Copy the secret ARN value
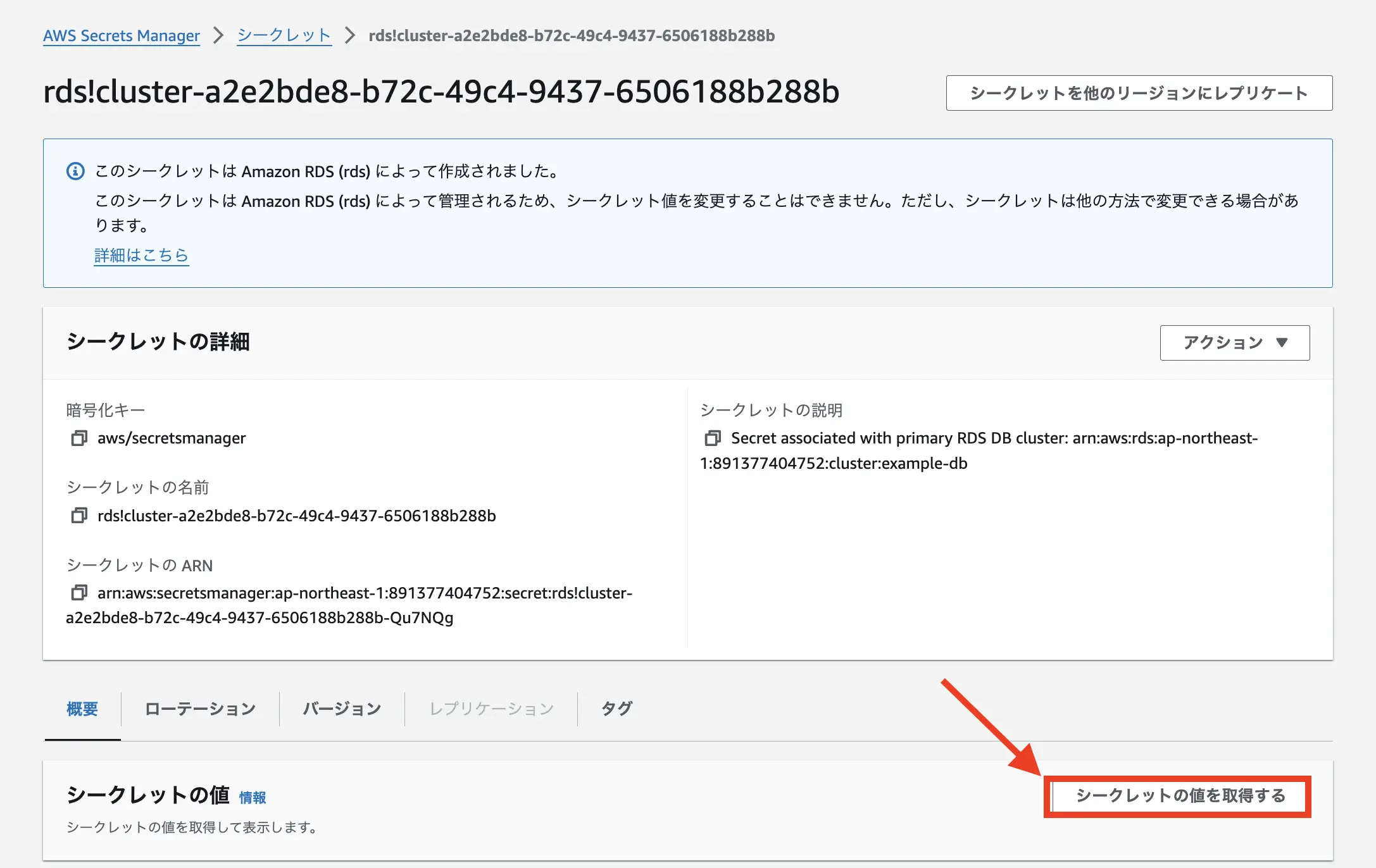 (78, 593)
